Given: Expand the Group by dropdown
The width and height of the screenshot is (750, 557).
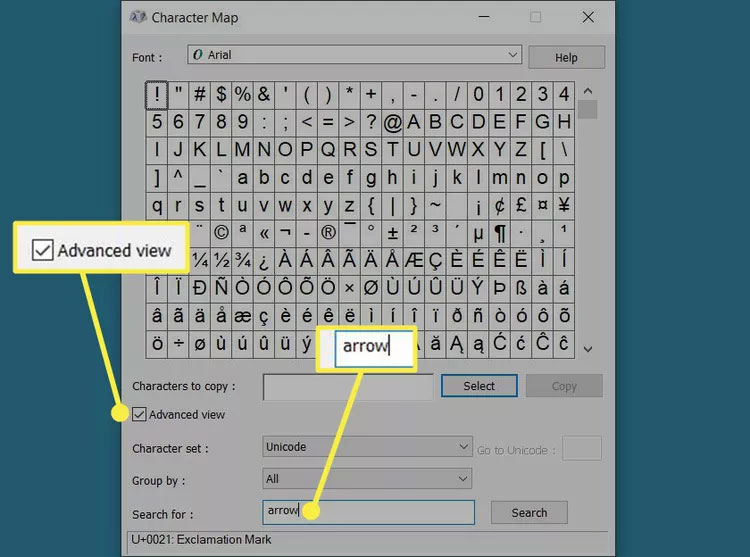Looking at the screenshot, I should [367, 479].
